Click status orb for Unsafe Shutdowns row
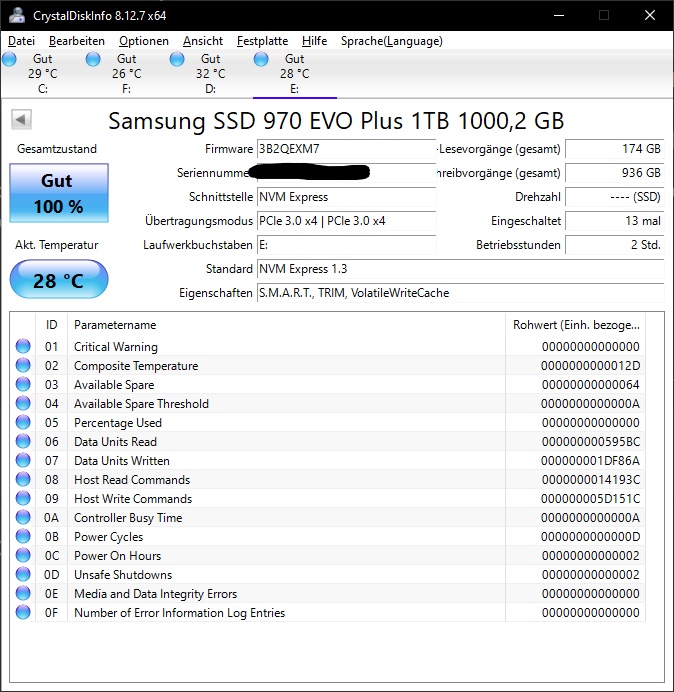The width and height of the screenshot is (674, 692). tap(23, 574)
